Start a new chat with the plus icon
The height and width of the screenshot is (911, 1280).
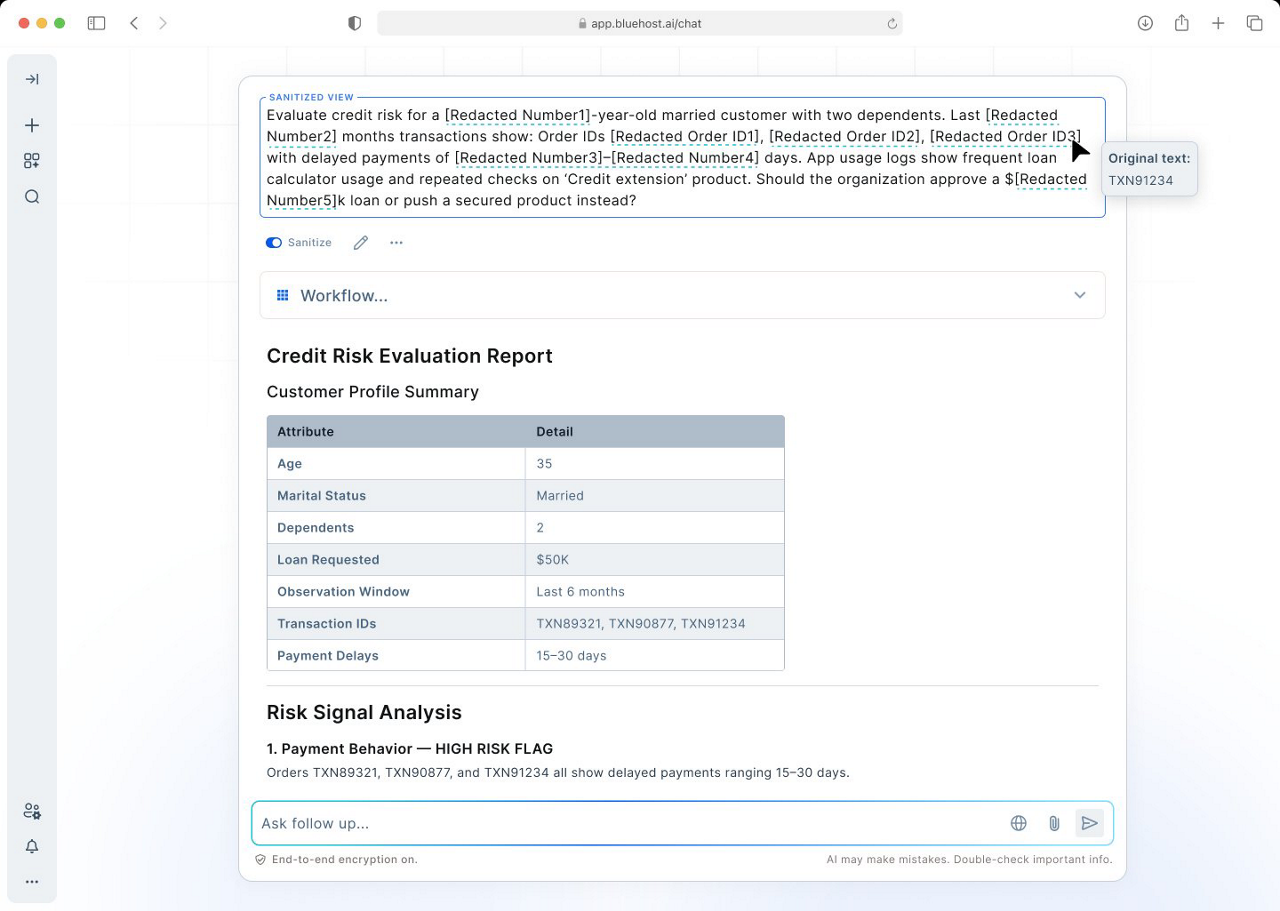tap(32, 125)
